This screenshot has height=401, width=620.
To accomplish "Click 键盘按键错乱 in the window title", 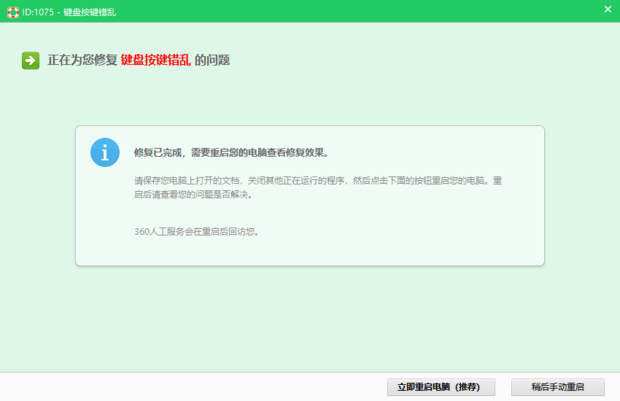I will click(x=92, y=11).
